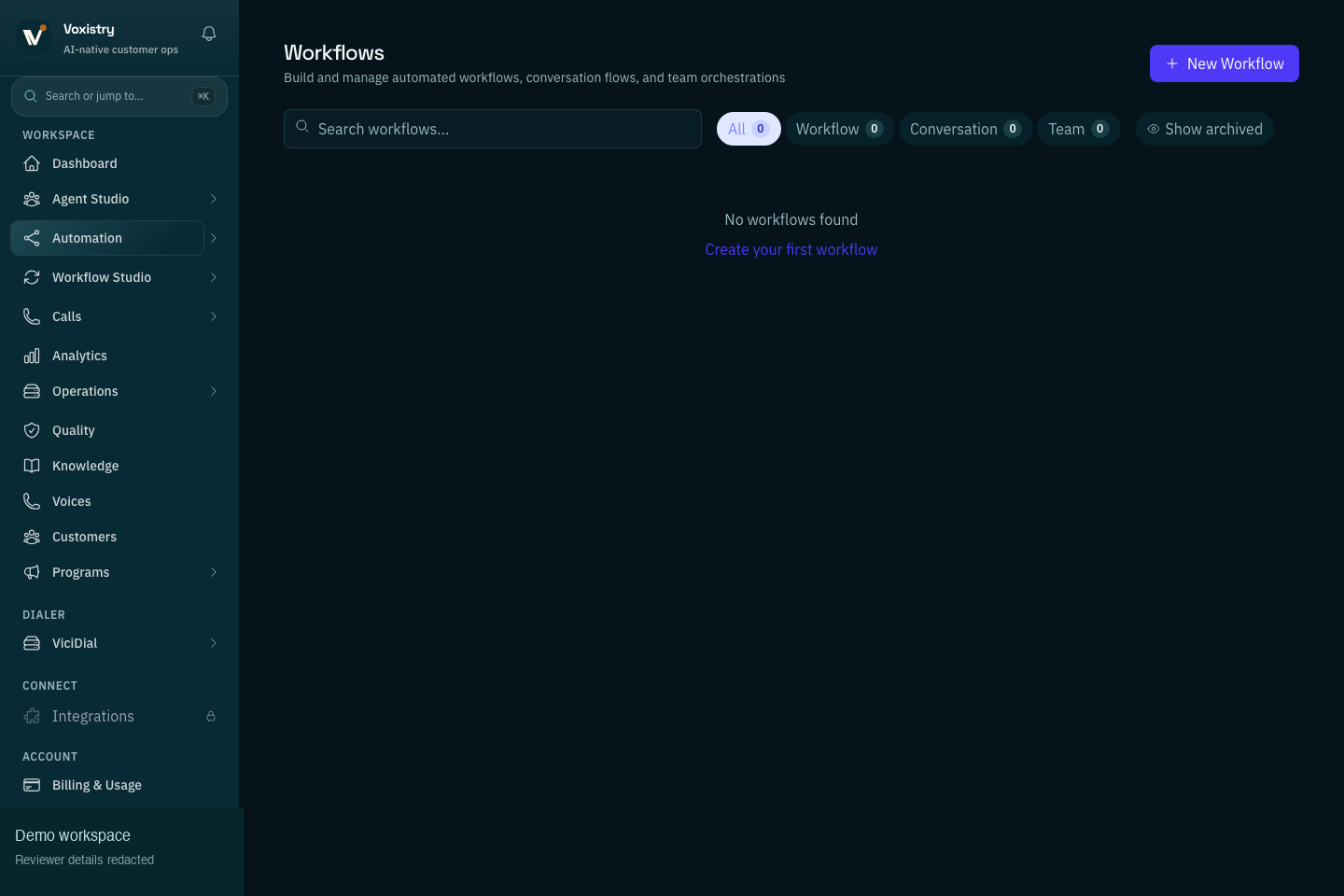
Task: Click the Automation share-nodes icon
Action: [32, 238]
